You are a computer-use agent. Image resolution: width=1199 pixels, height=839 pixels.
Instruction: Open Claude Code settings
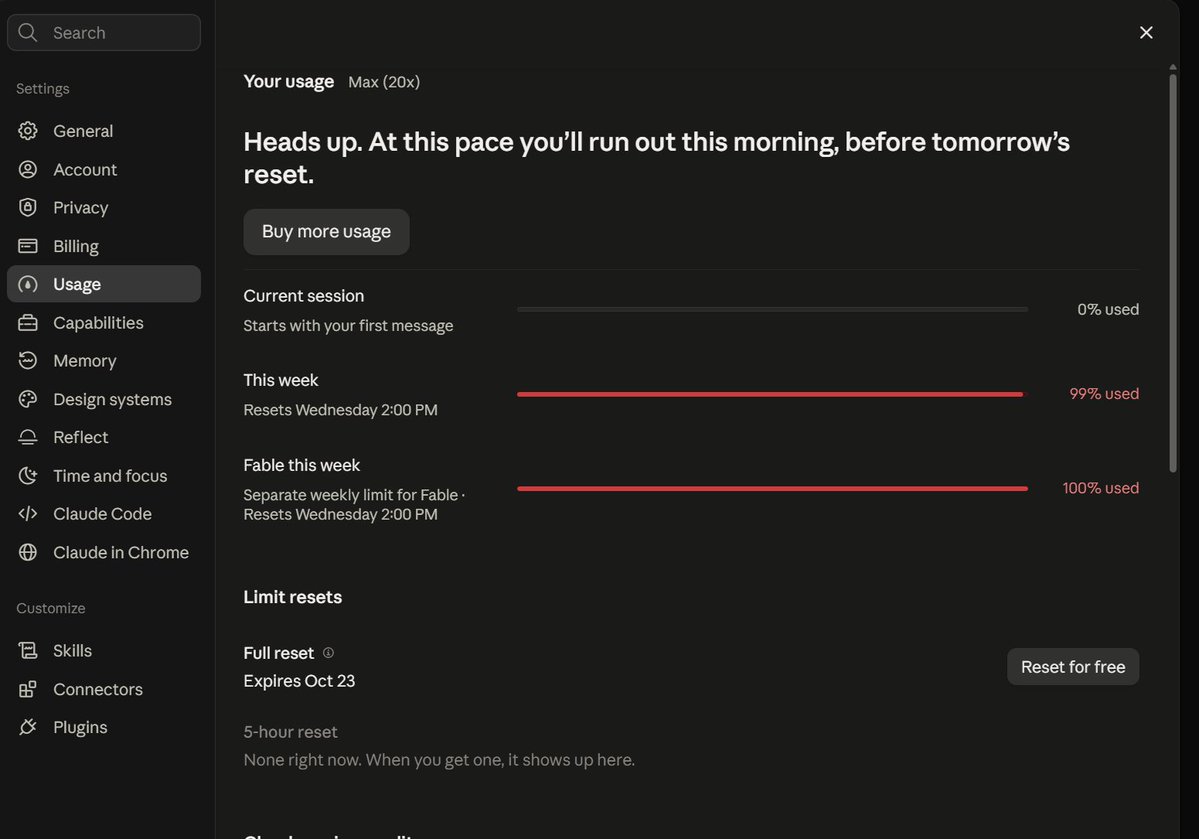click(x=104, y=513)
